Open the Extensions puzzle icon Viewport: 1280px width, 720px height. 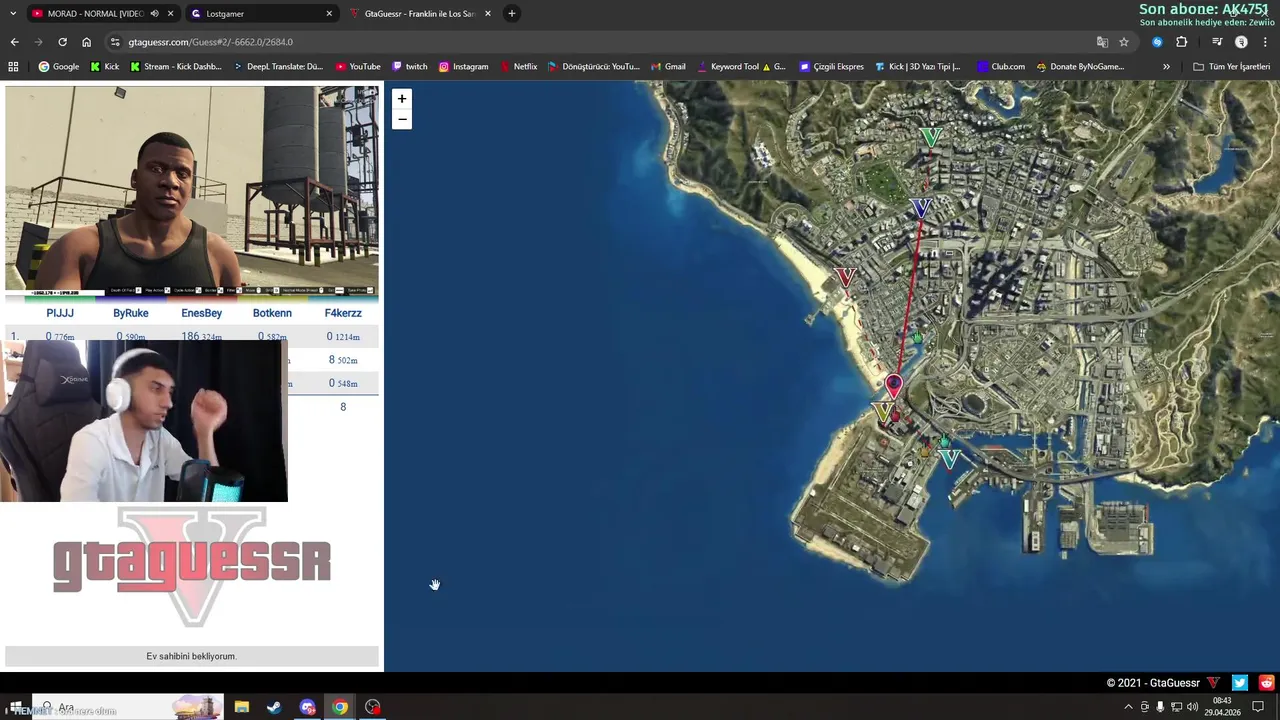pos(1181,42)
